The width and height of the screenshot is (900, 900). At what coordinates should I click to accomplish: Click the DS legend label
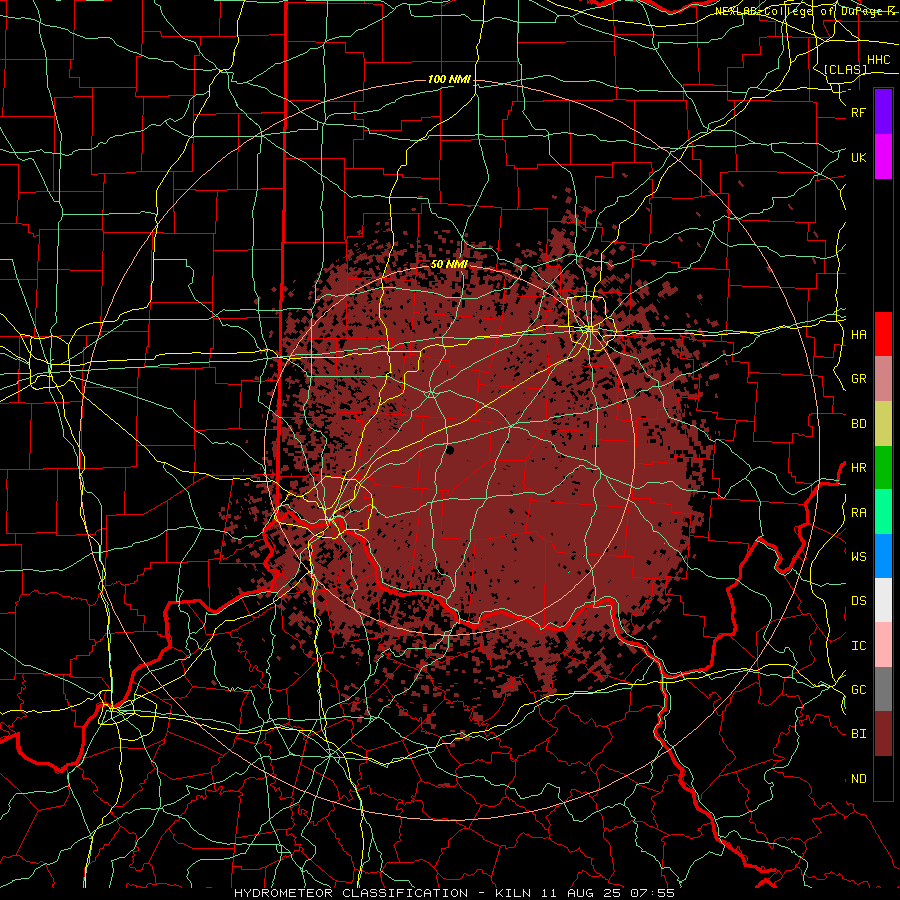click(858, 601)
